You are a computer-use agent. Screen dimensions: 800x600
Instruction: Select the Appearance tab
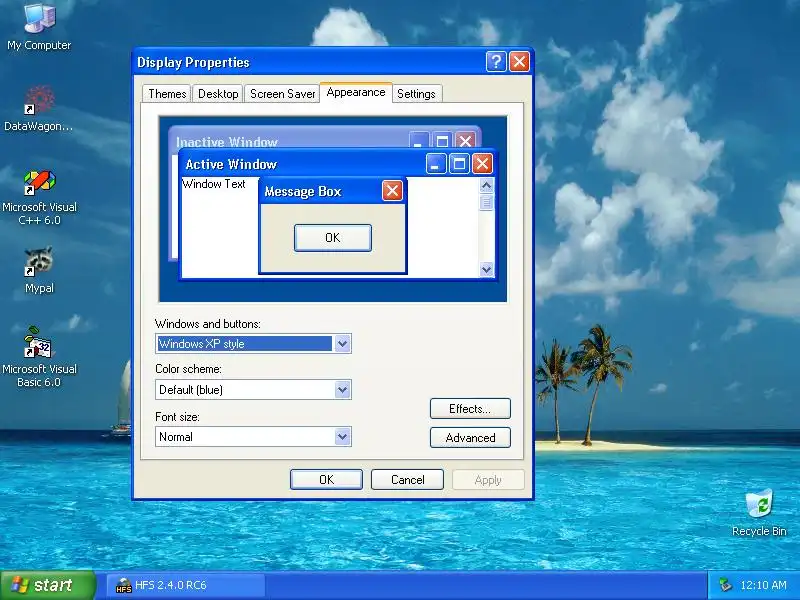[356, 92]
